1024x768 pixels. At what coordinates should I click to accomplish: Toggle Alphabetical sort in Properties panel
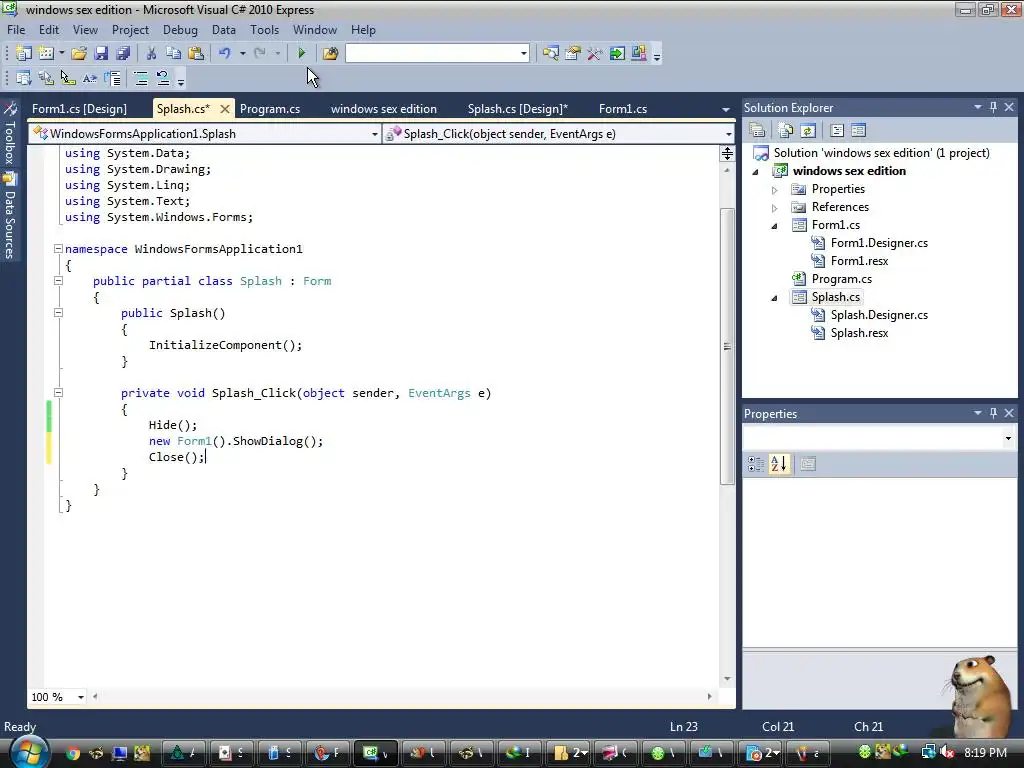click(x=779, y=464)
